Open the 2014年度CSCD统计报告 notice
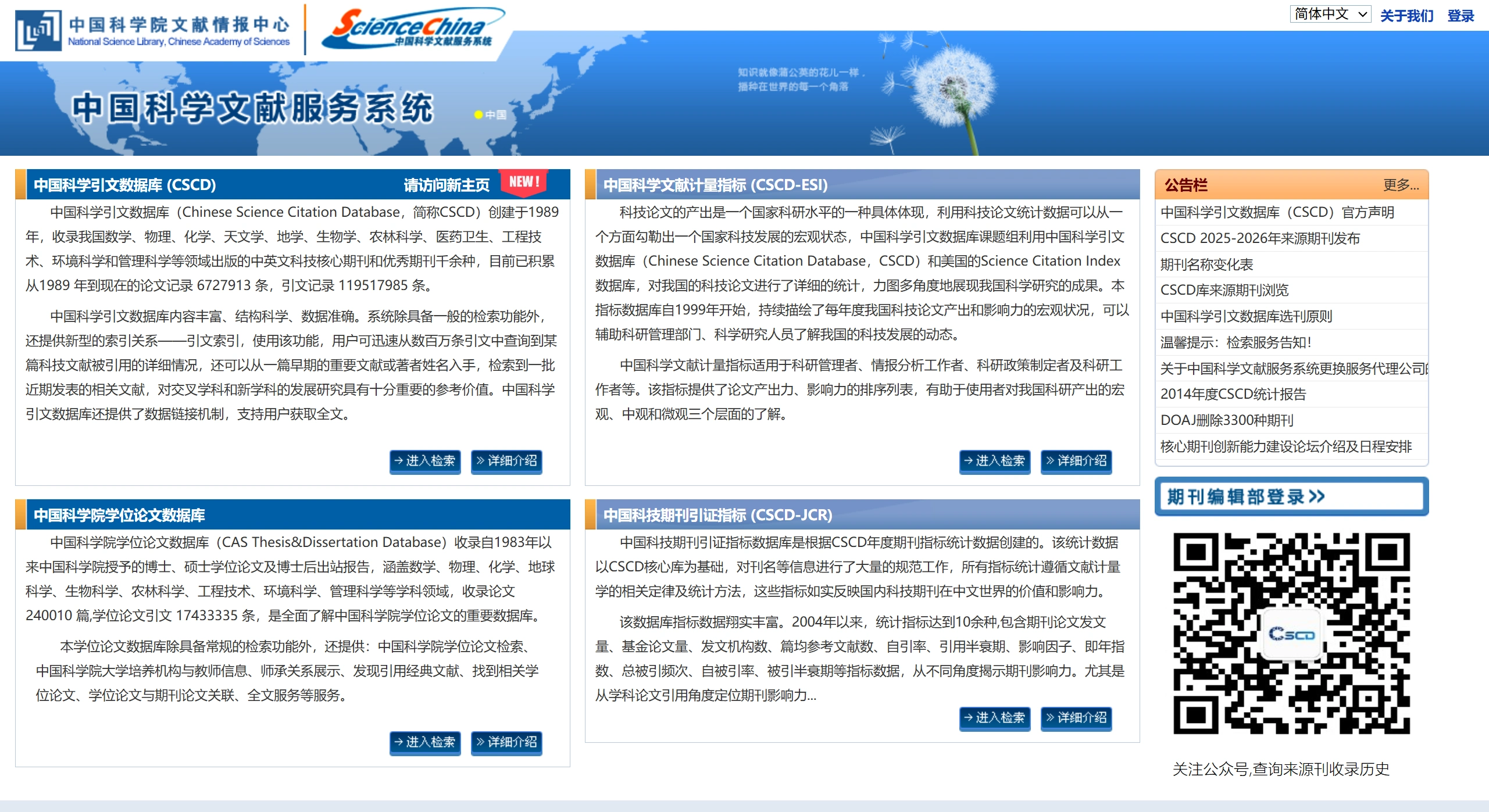1489x812 pixels. [1233, 394]
